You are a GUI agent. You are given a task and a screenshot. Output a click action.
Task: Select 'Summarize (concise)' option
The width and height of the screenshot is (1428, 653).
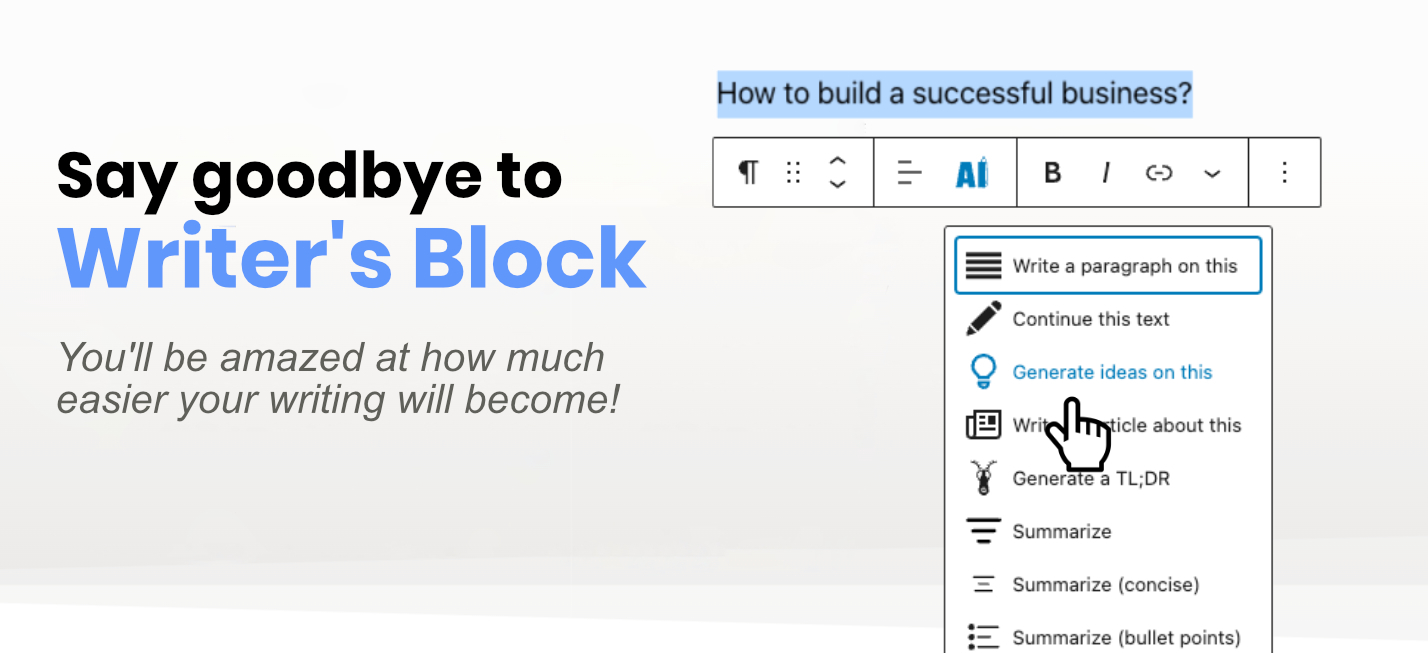click(x=1105, y=584)
